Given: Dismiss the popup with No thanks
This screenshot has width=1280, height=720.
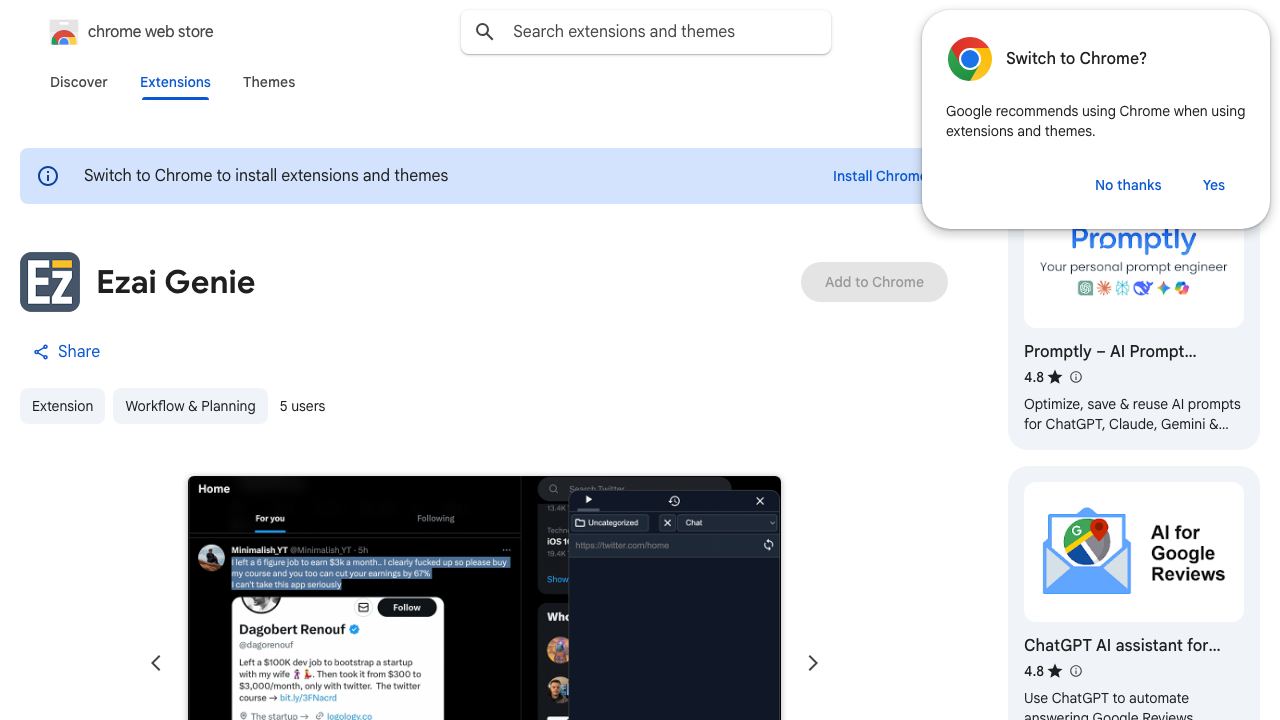Looking at the screenshot, I should (1128, 185).
